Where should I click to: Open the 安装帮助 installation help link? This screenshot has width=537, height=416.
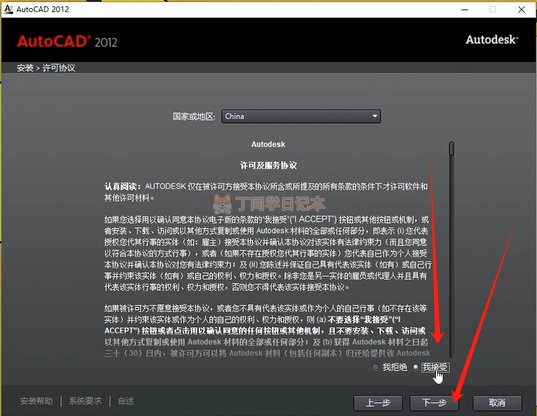[x=36, y=401]
